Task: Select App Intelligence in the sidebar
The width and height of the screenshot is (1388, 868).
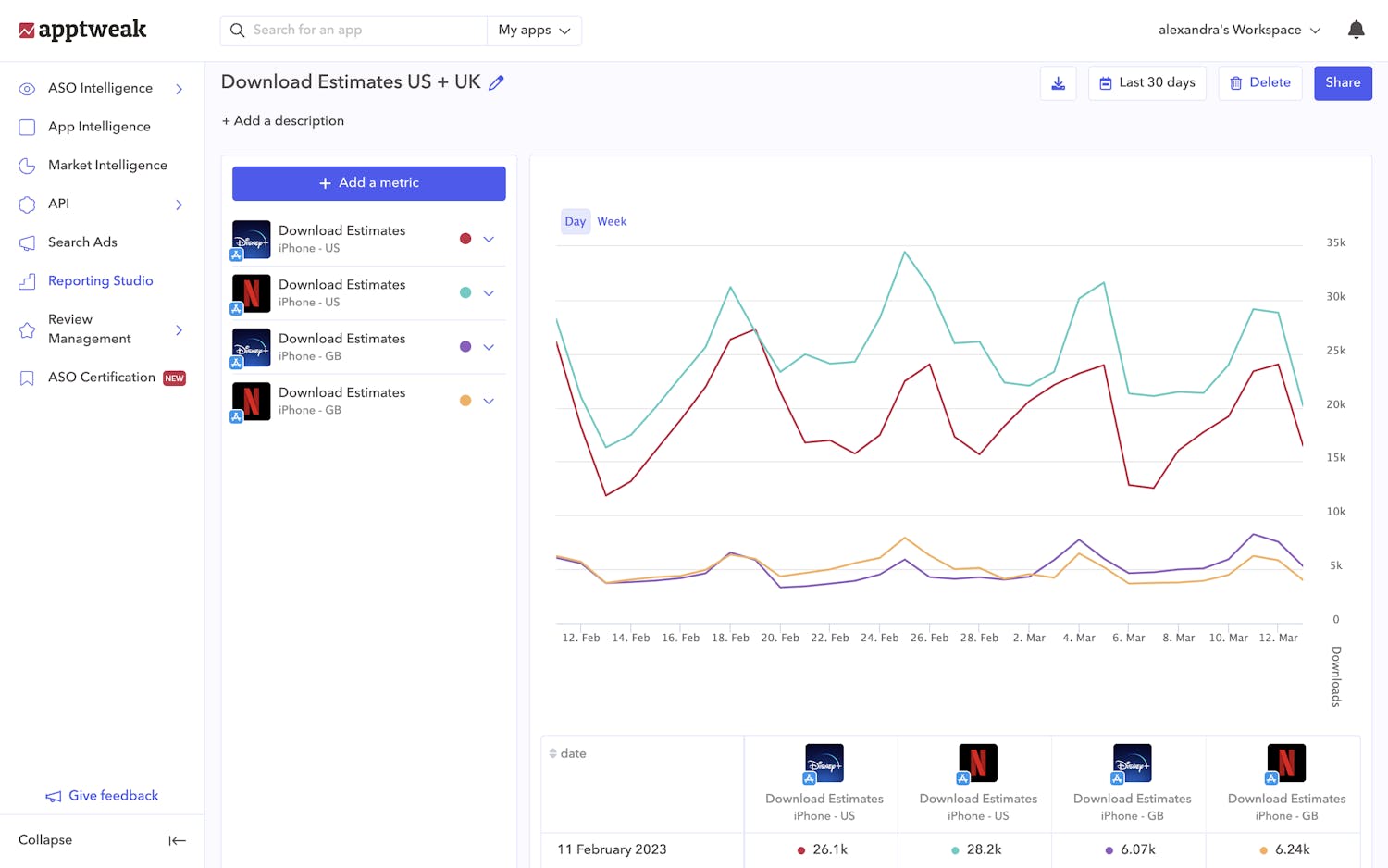Action: pyautogui.click(x=99, y=127)
